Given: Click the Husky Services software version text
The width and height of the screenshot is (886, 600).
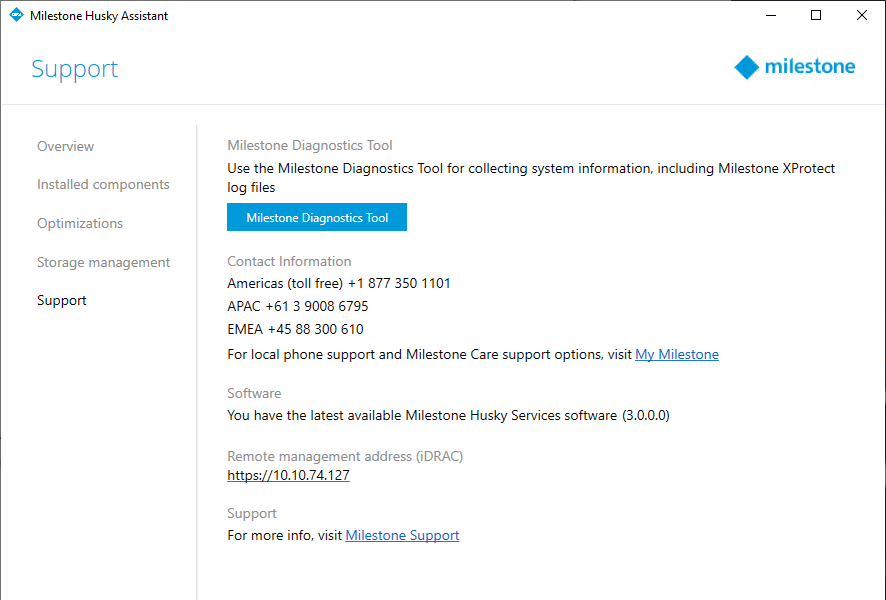Looking at the screenshot, I should [x=646, y=414].
